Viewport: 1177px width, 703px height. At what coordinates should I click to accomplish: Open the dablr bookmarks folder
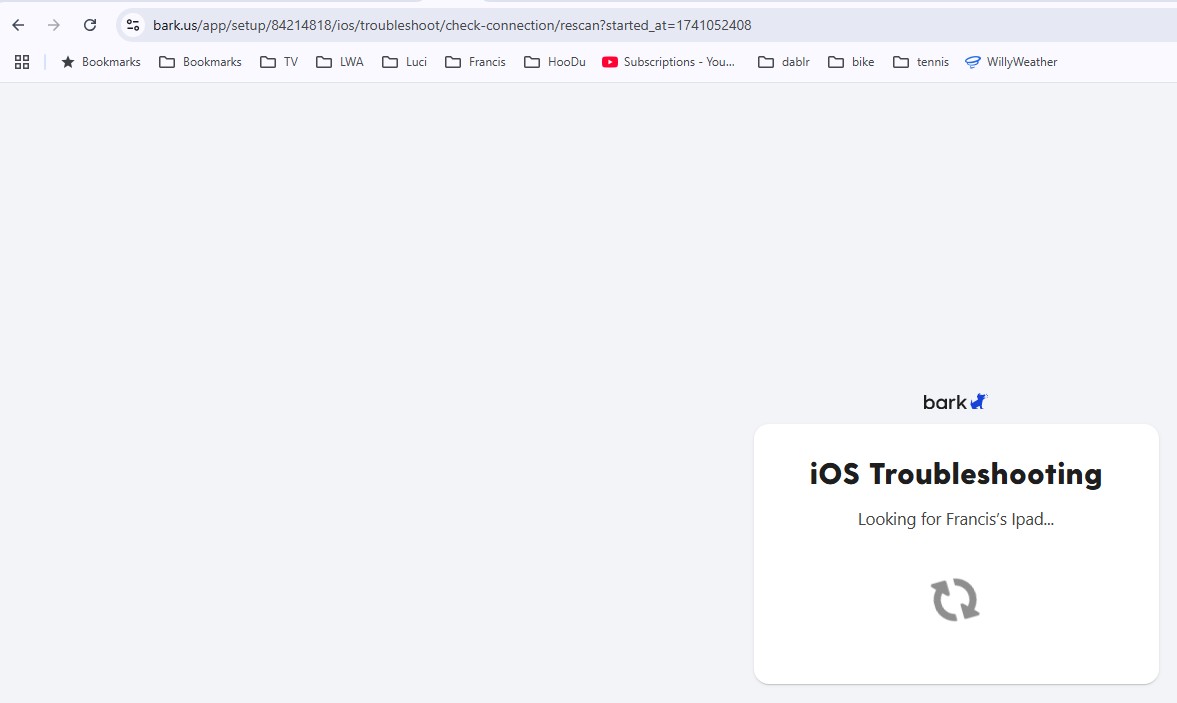pyautogui.click(x=784, y=62)
